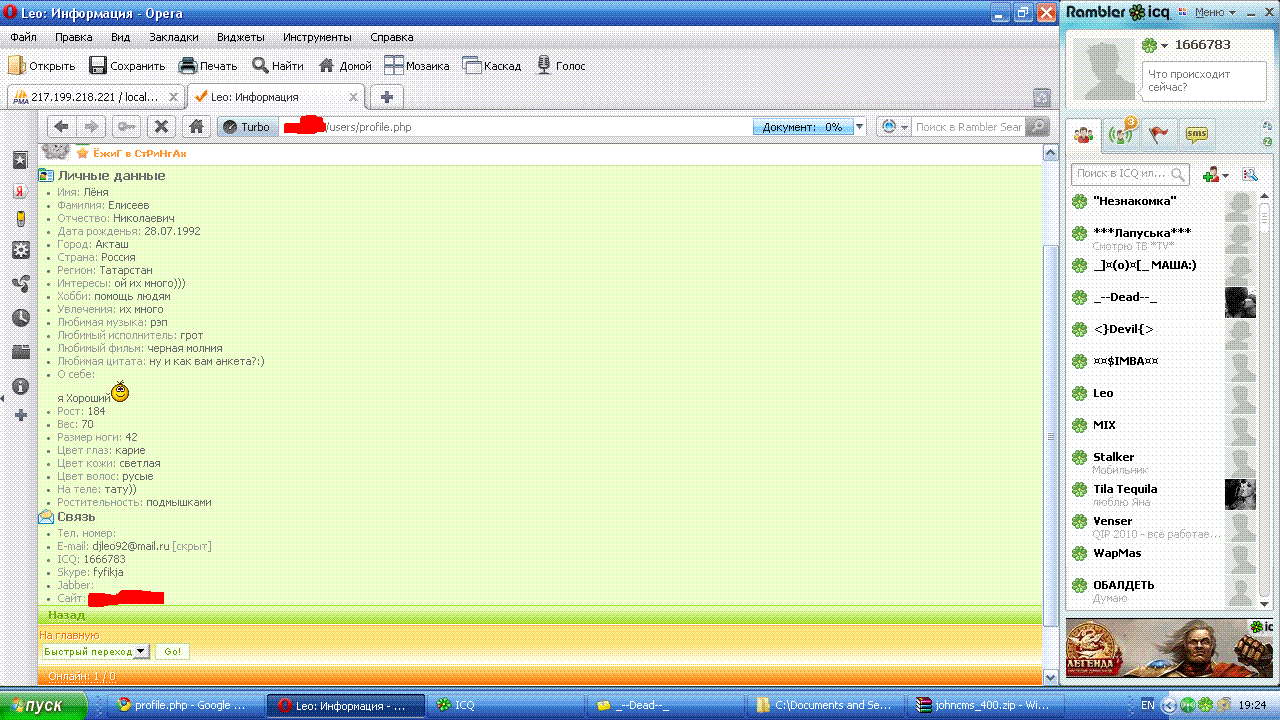The height and width of the screenshot is (720, 1280).
Task: Switch to the ICQ contacts list tab
Action: click(1083, 134)
